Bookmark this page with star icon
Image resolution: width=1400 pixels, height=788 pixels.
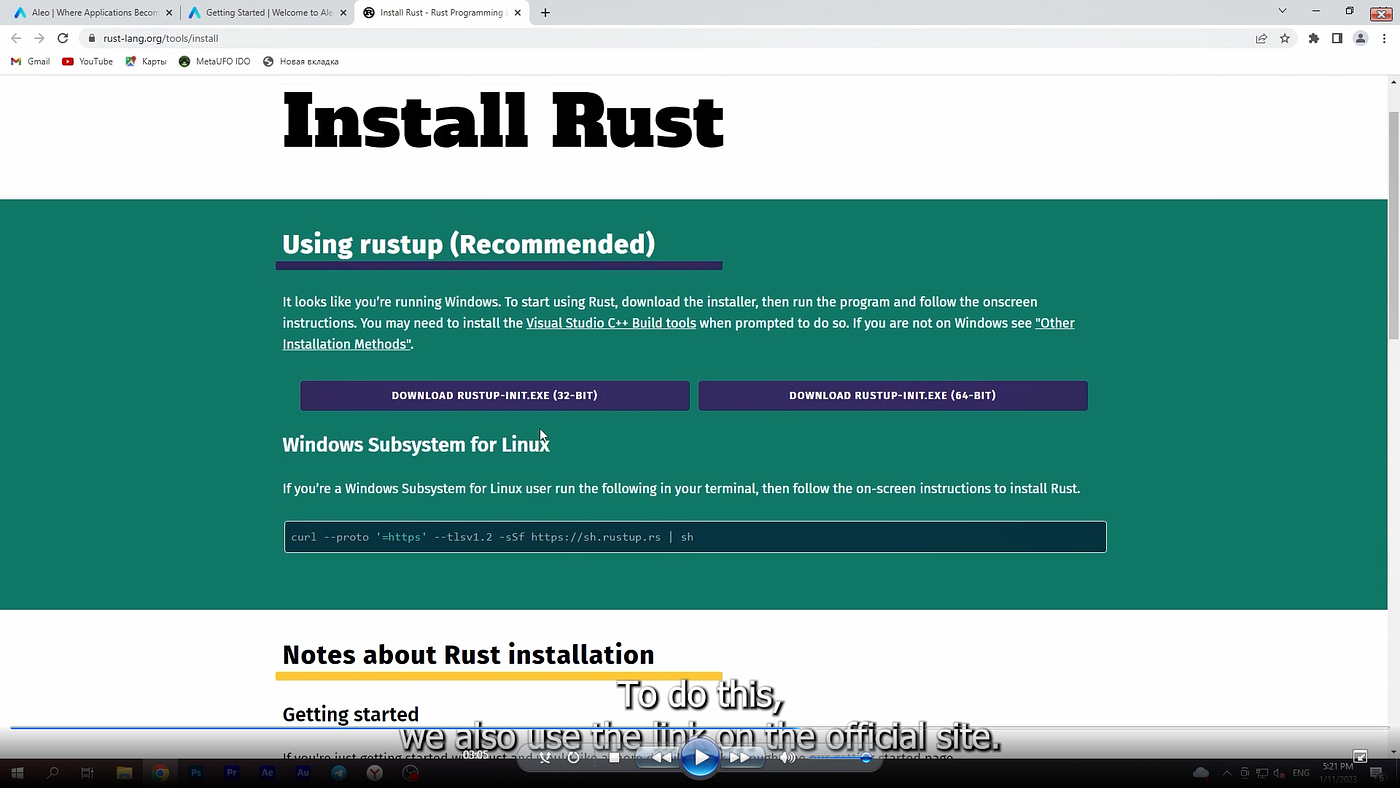click(1285, 38)
